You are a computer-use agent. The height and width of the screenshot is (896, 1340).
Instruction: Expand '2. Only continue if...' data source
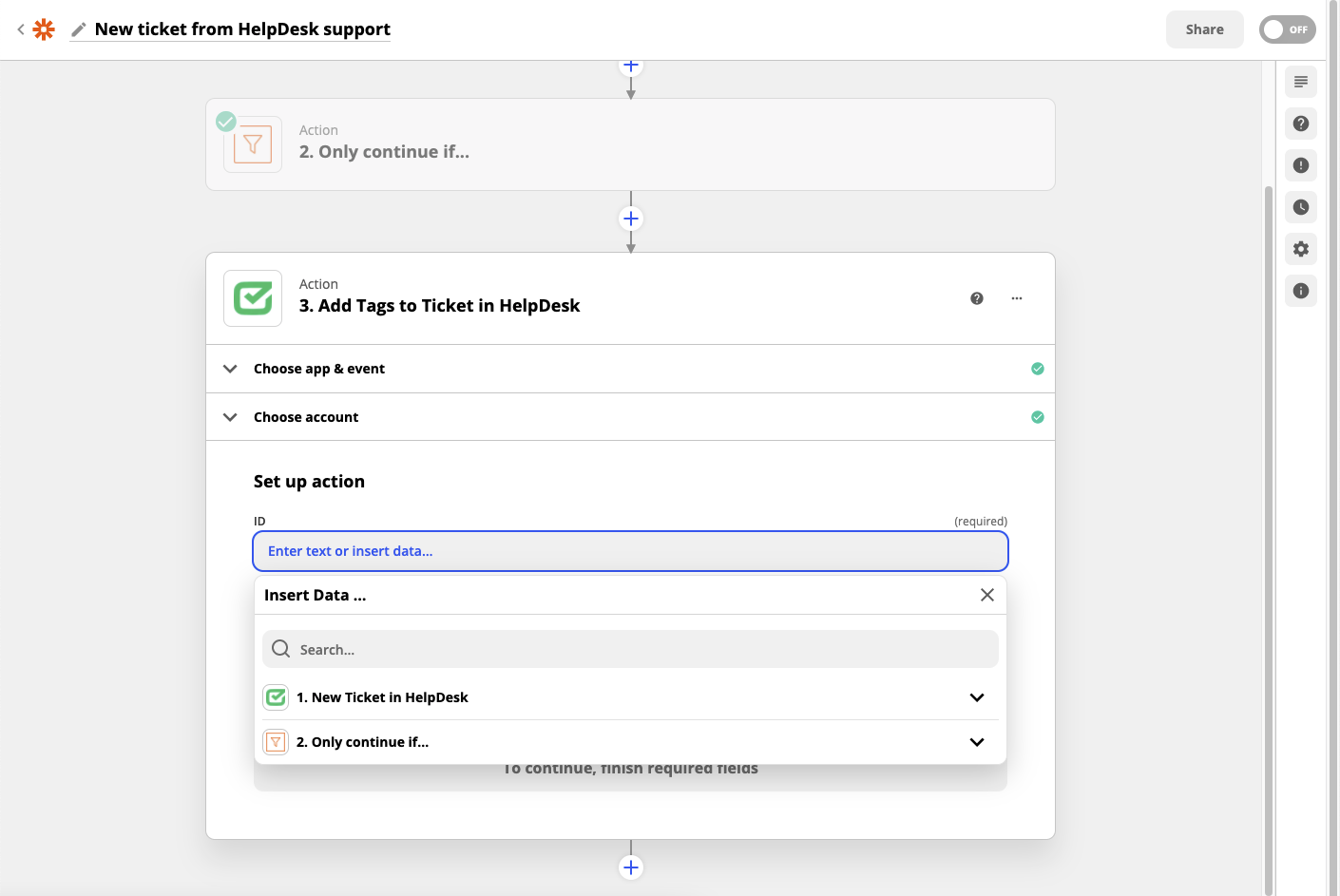[x=977, y=742]
